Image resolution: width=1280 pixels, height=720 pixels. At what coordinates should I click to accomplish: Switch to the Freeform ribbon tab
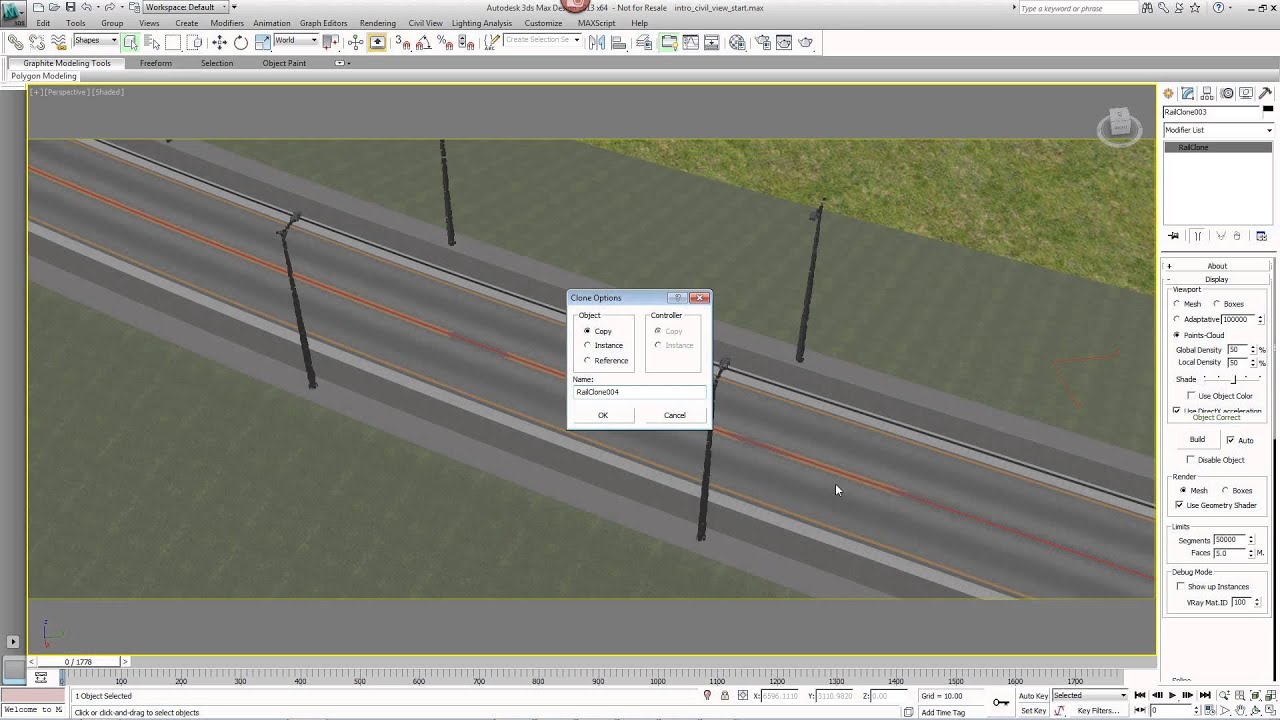coord(156,63)
